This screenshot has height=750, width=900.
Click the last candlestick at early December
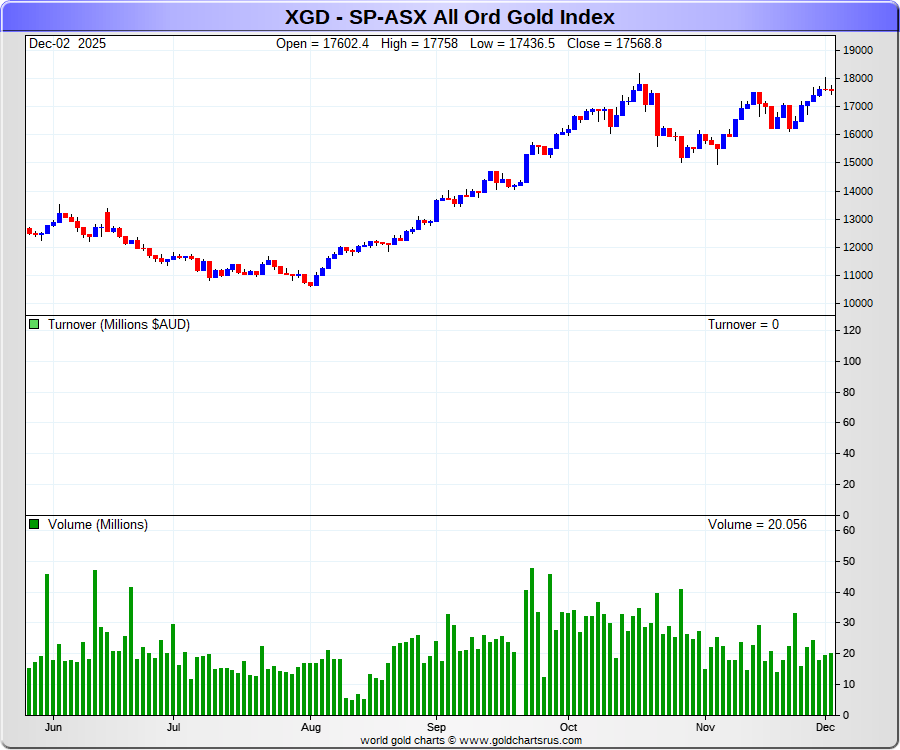point(831,90)
